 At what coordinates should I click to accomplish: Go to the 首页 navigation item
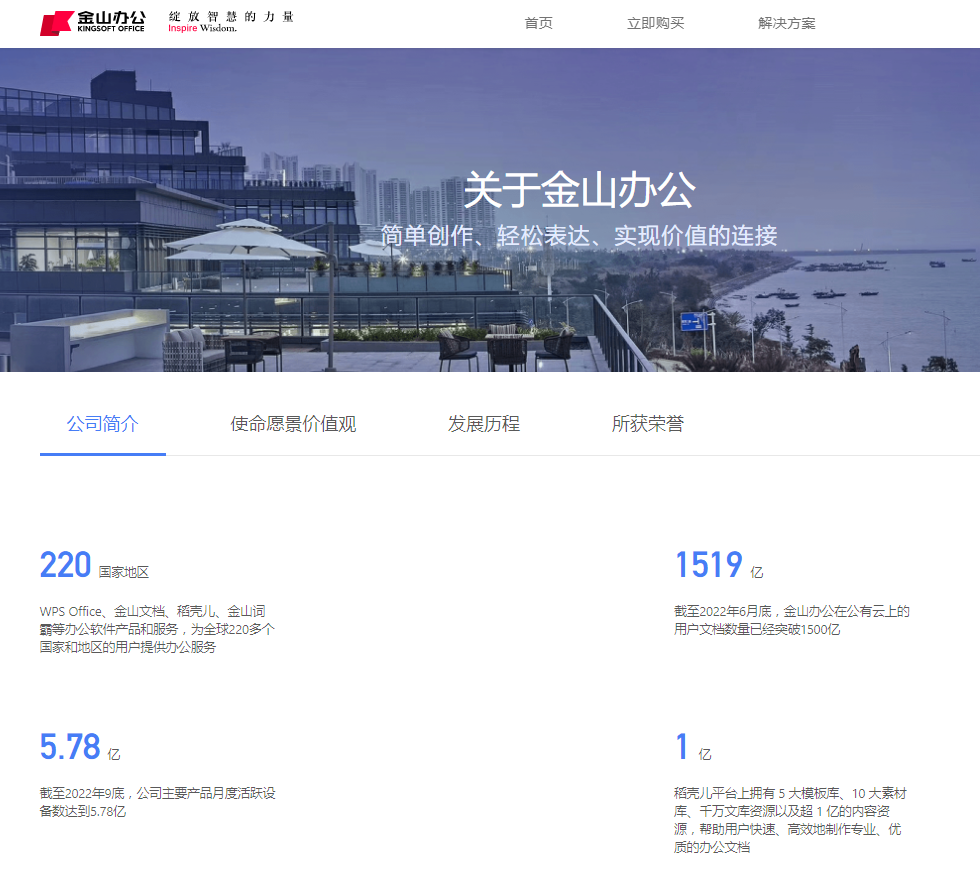point(538,23)
